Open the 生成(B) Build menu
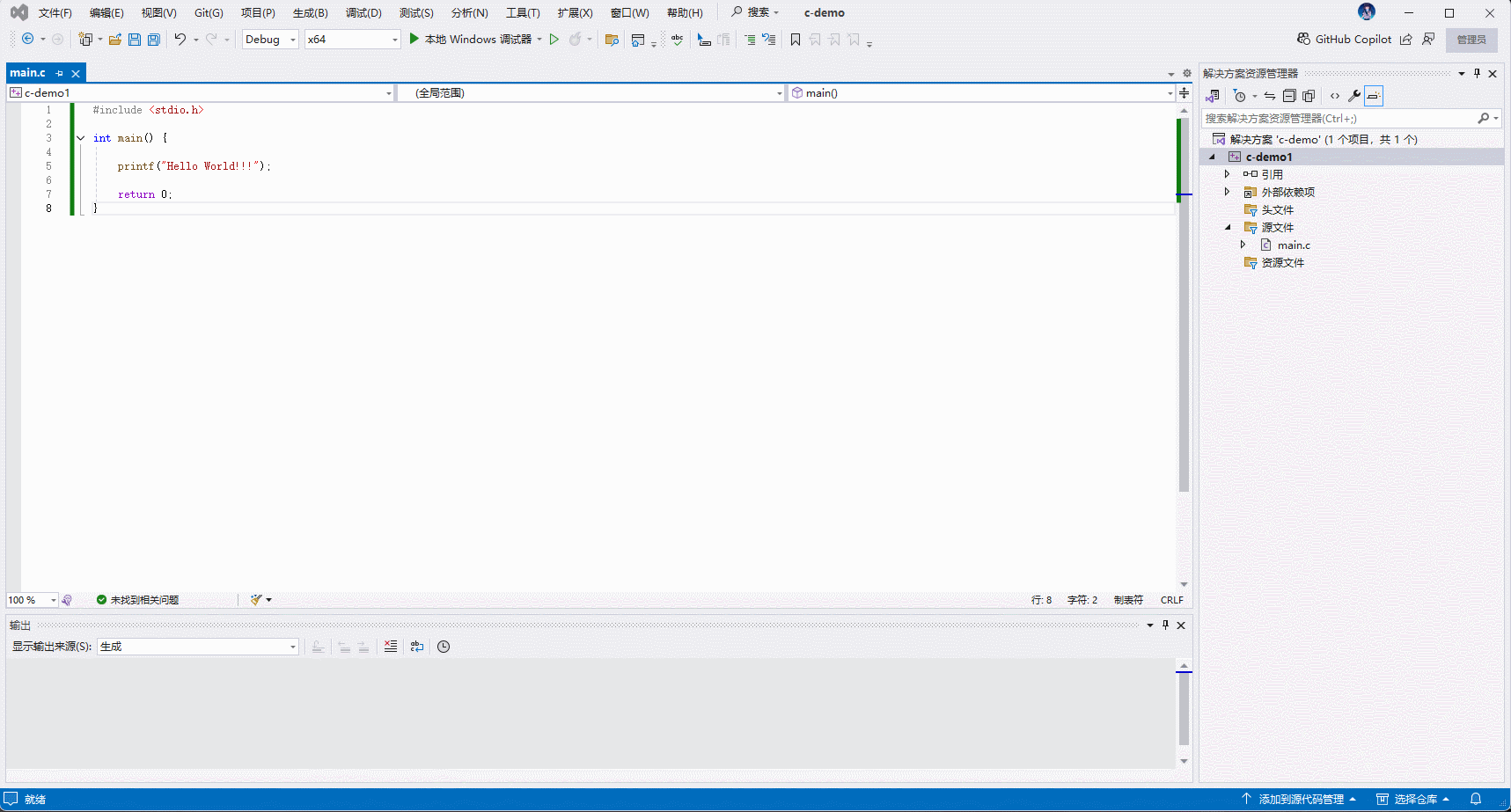The image size is (1511, 812). pyautogui.click(x=310, y=13)
